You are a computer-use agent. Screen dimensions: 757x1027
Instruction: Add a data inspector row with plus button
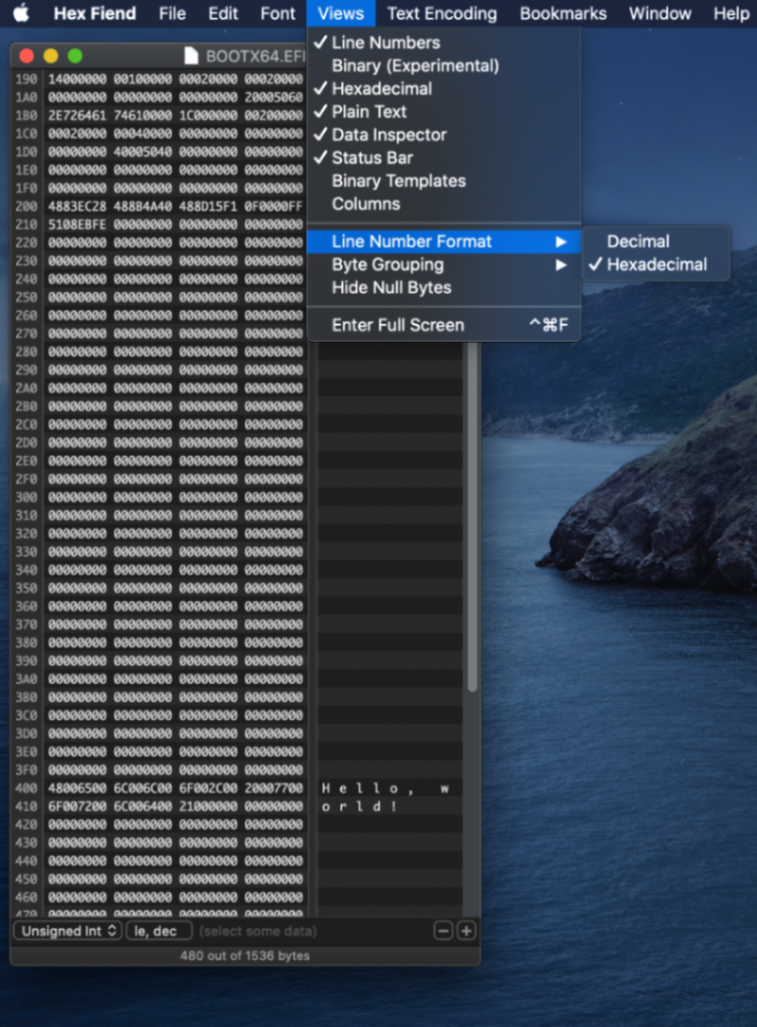[466, 931]
